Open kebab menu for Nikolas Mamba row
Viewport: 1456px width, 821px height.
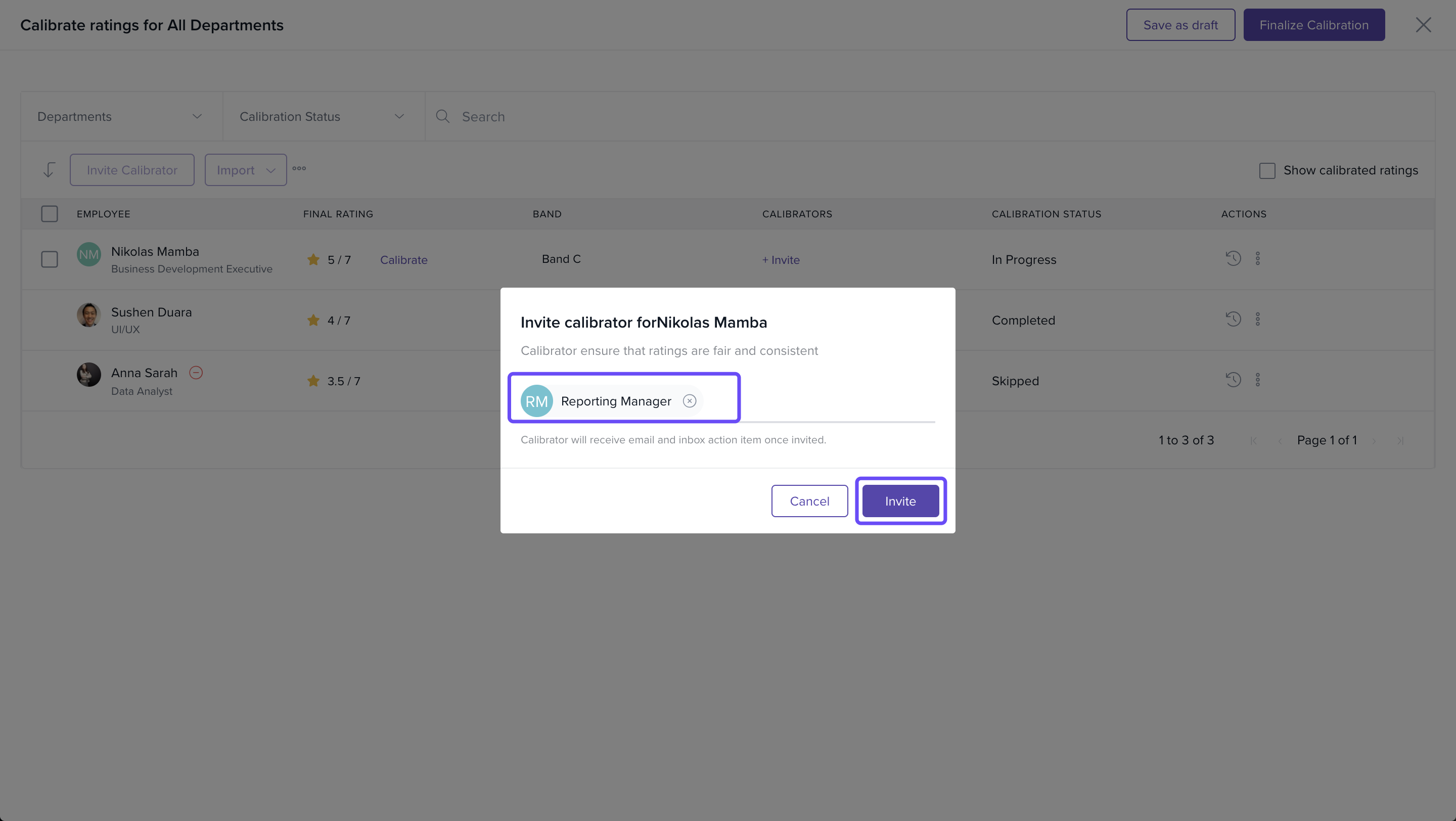click(x=1258, y=259)
